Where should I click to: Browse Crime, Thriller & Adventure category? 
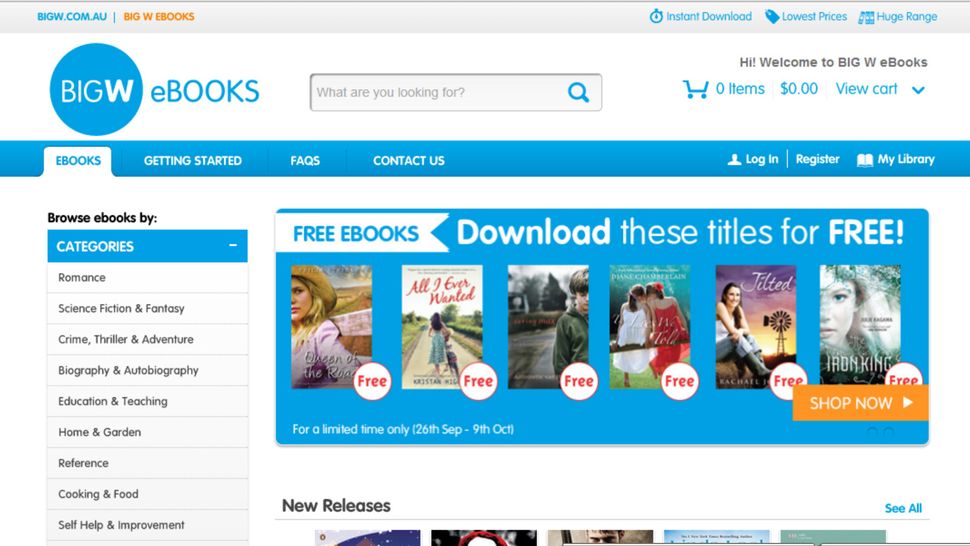[147, 339]
